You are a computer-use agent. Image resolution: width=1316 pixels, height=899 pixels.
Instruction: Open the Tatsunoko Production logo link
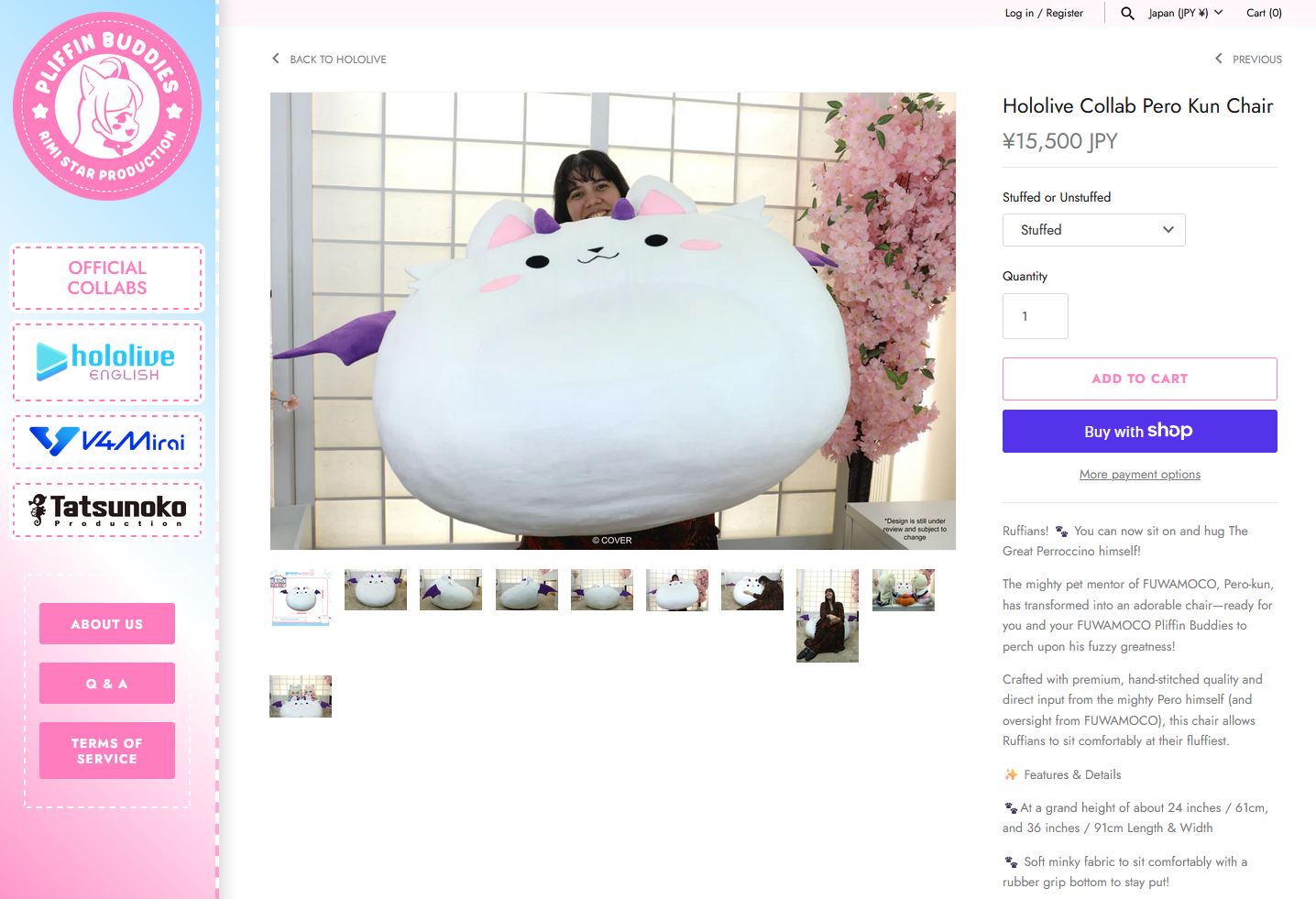(x=107, y=510)
